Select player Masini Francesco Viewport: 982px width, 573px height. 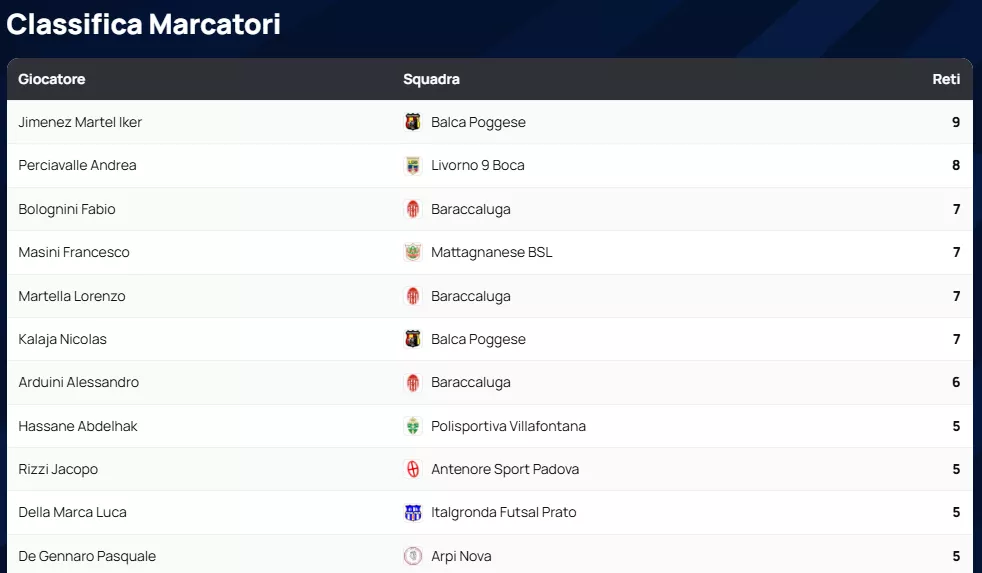tap(74, 252)
